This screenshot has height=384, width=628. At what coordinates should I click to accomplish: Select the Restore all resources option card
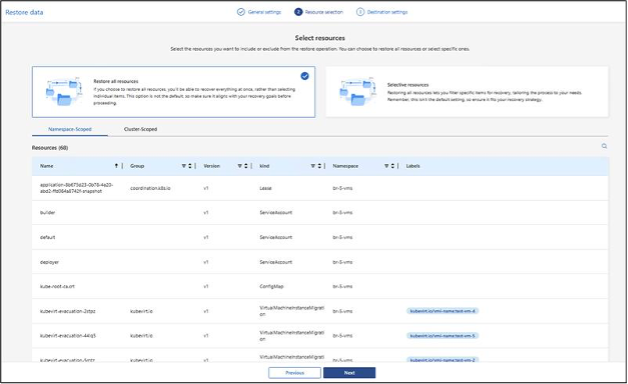173,92
